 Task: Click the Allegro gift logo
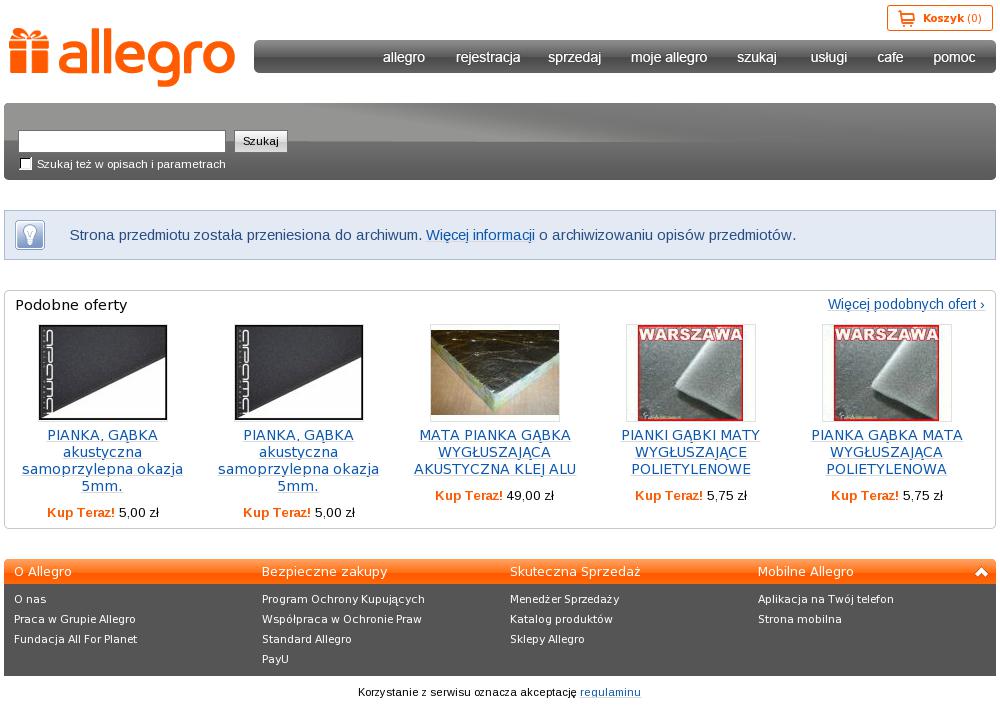(x=122, y=56)
